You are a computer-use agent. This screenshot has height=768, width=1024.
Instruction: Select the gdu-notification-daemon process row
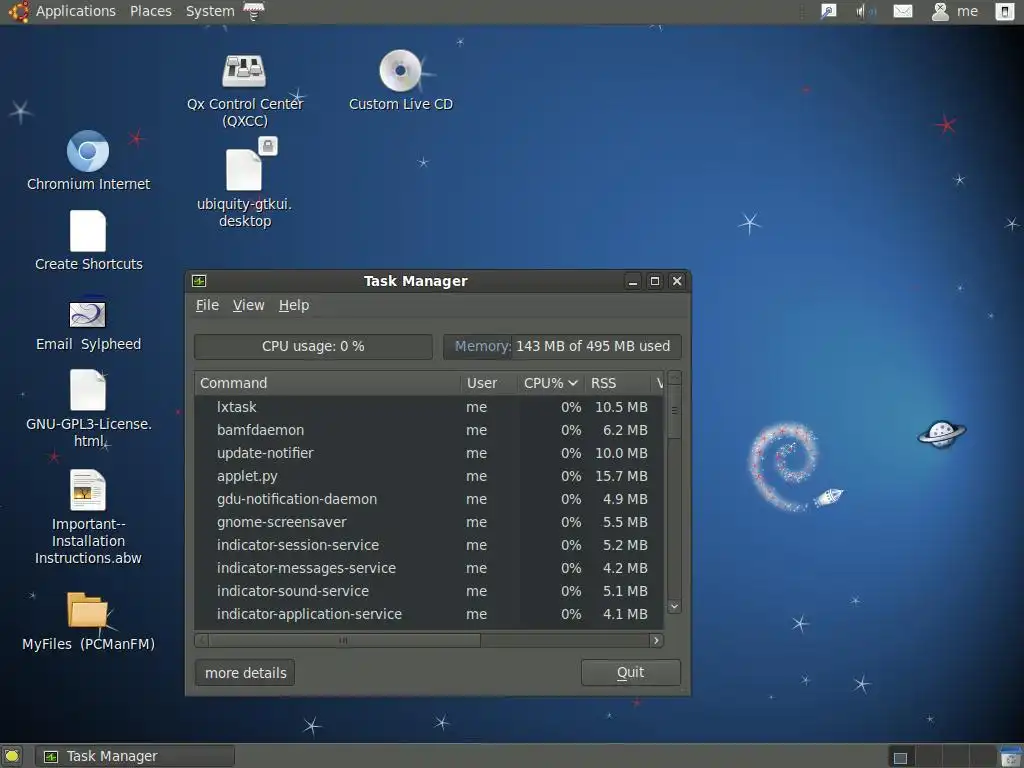point(428,499)
